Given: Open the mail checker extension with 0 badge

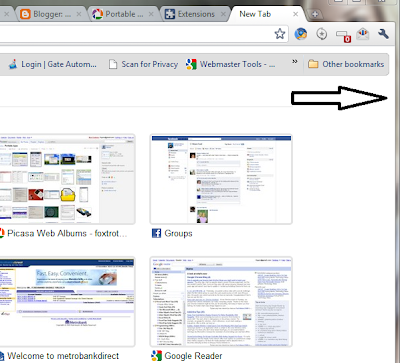Looking at the screenshot, I should coord(343,35).
